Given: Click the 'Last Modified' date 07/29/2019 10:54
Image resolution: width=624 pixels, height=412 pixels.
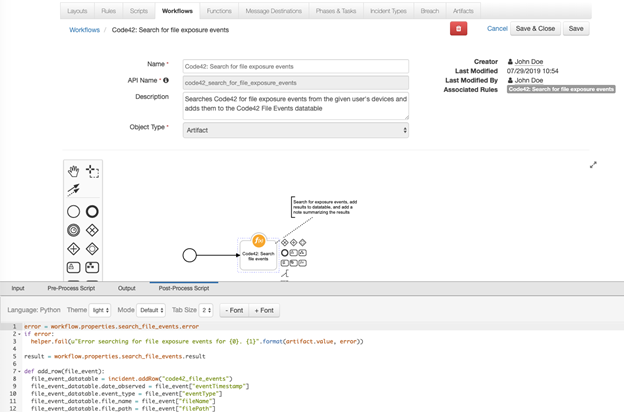Looking at the screenshot, I should (532, 71).
